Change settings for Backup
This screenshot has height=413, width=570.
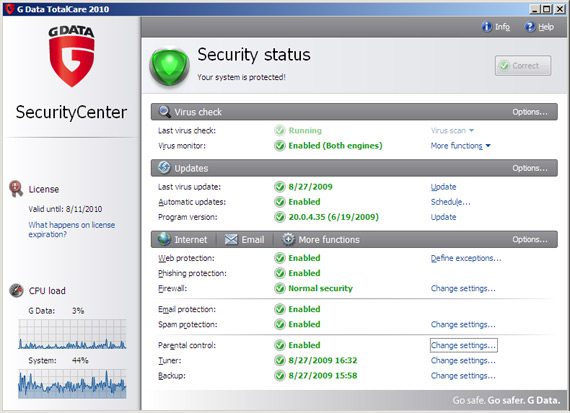(x=463, y=376)
